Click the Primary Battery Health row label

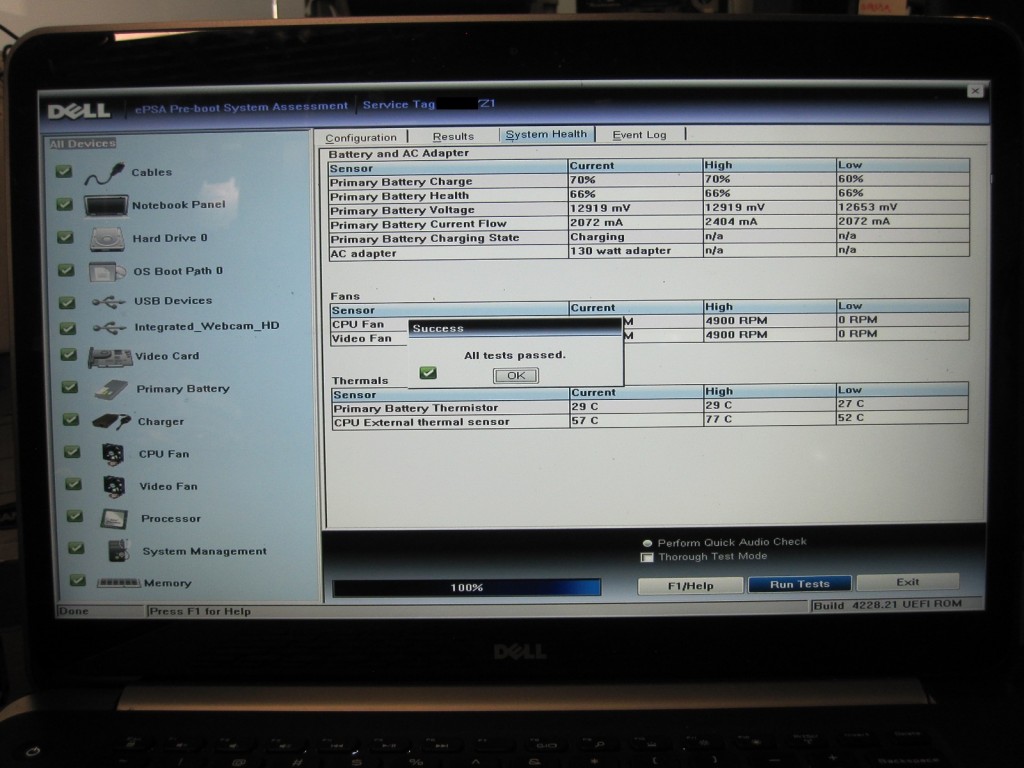(399, 196)
